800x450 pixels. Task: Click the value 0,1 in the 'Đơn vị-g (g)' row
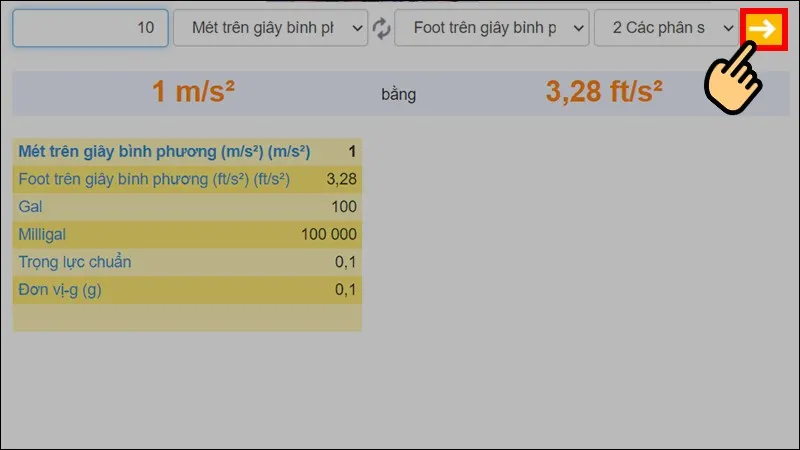[x=345, y=290]
